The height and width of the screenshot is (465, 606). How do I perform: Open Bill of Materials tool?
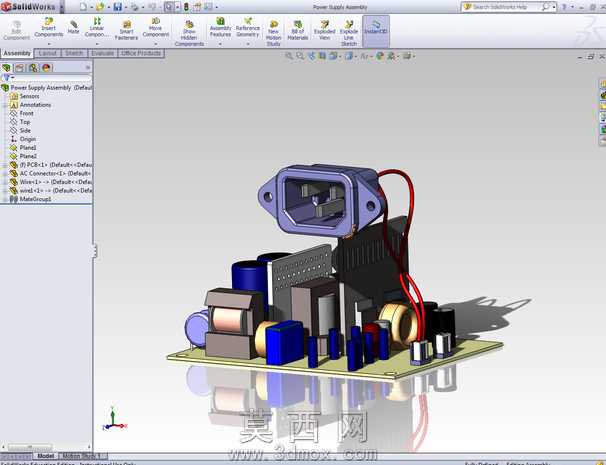(298, 30)
